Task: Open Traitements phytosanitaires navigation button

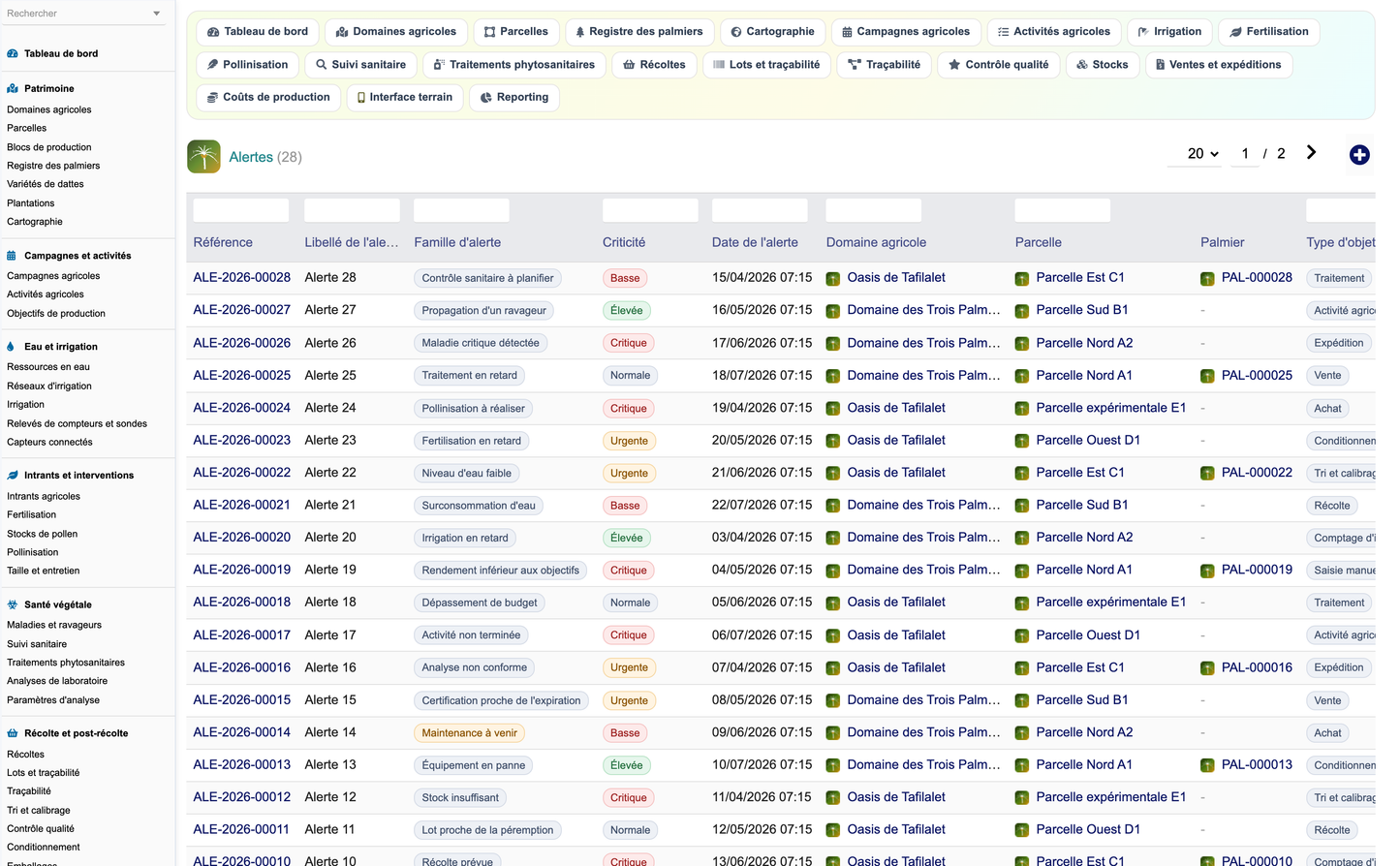Action: (x=514, y=65)
